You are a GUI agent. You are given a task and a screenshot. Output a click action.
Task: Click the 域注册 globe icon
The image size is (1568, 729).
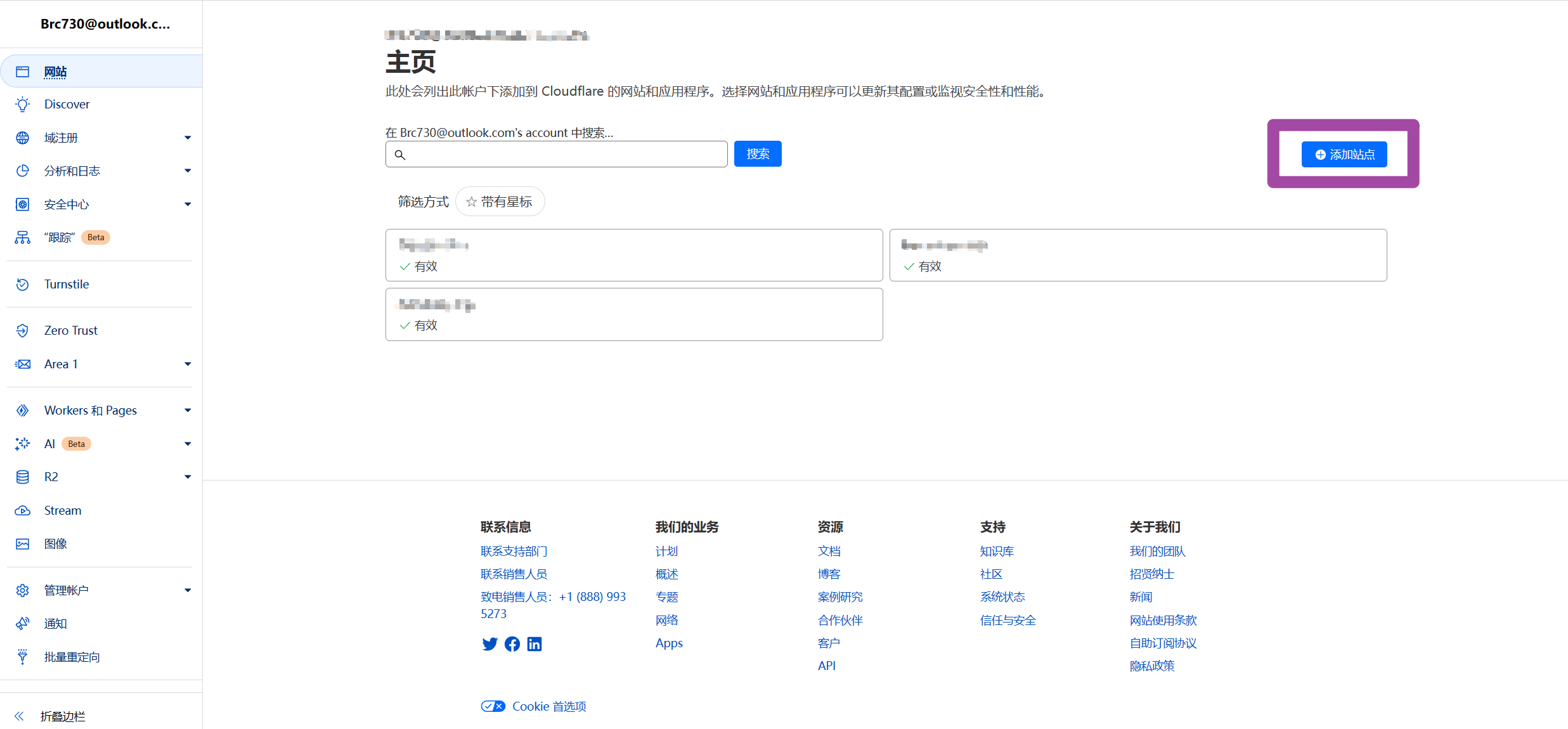click(x=22, y=138)
